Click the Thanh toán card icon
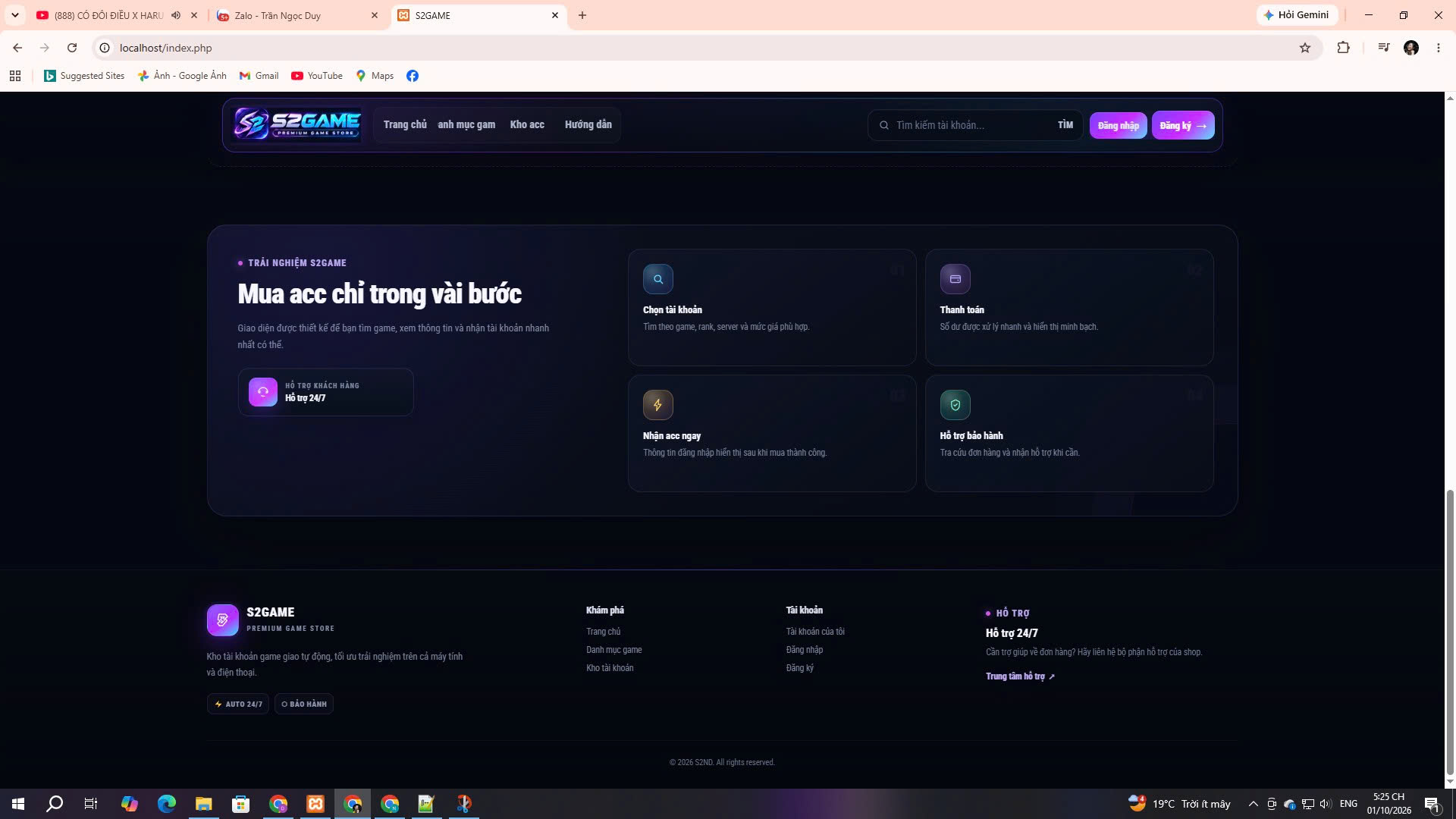The width and height of the screenshot is (1456, 819). [955, 279]
